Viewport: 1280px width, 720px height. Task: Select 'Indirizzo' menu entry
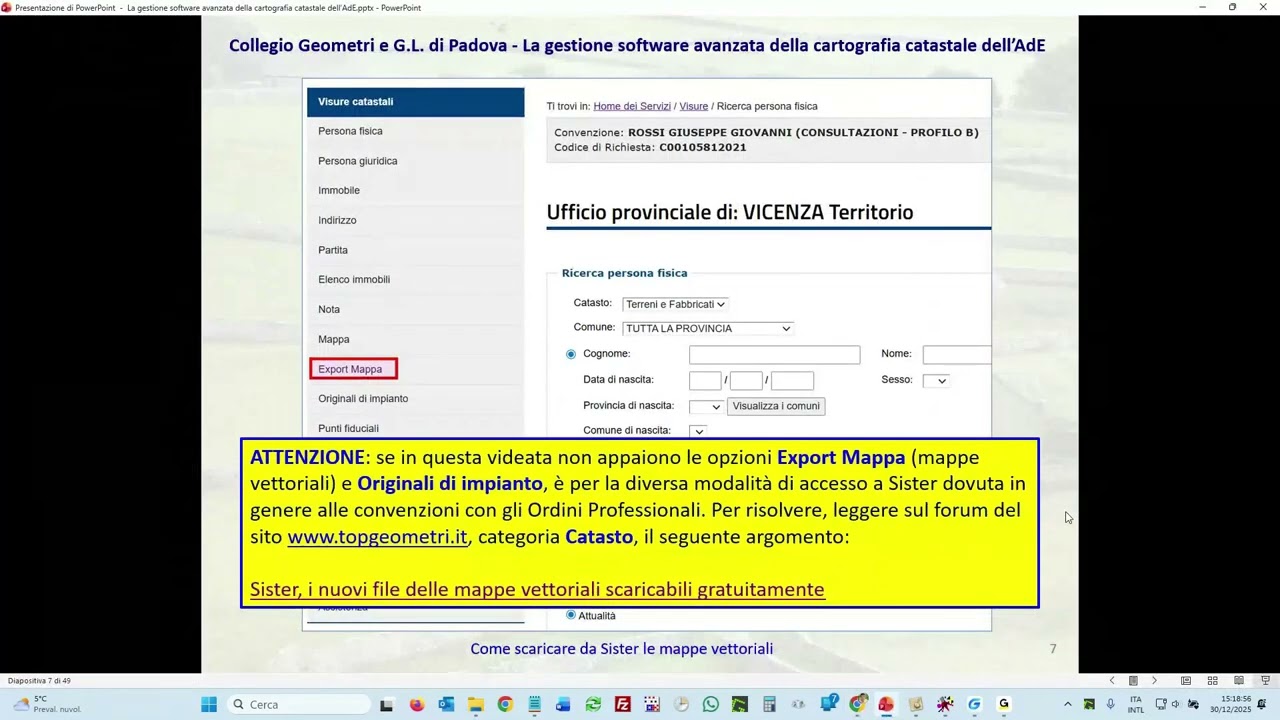[x=337, y=220]
